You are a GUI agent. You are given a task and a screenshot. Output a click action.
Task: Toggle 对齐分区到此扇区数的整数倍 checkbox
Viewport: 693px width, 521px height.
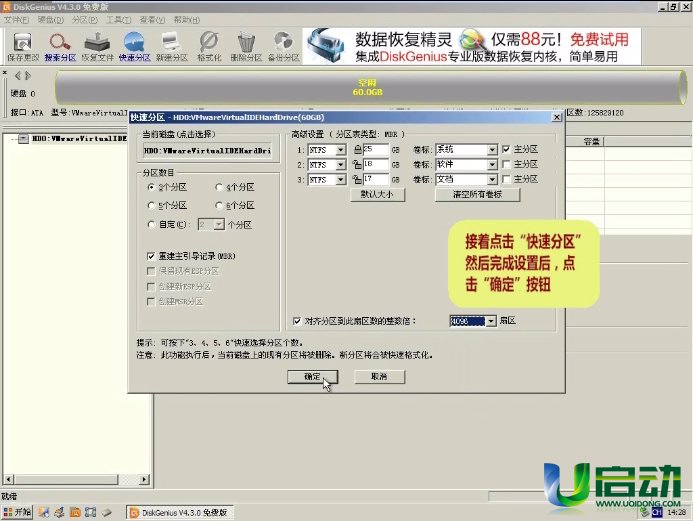tap(297, 321)
